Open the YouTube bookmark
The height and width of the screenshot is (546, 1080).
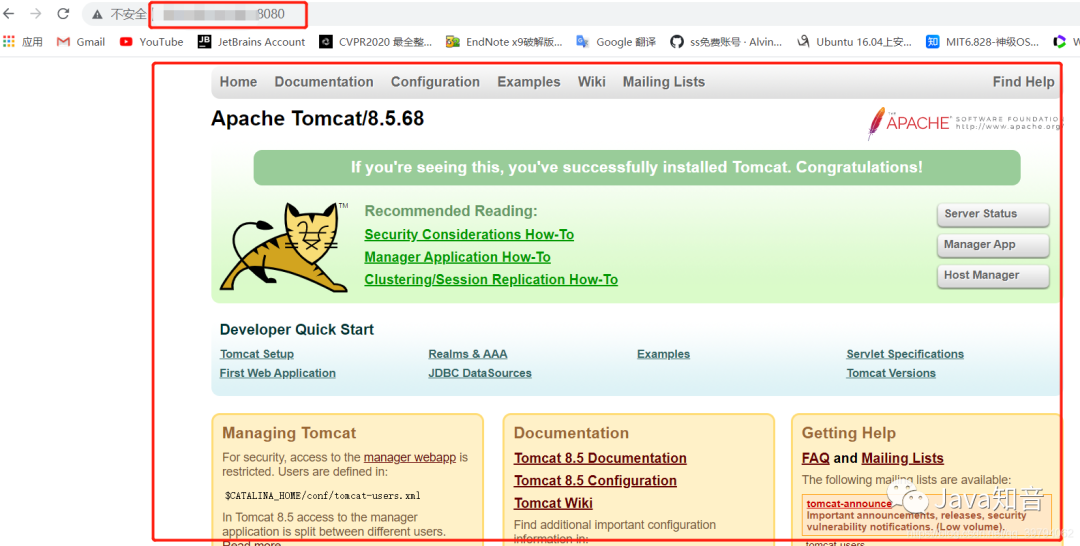[x=152, y=42]
